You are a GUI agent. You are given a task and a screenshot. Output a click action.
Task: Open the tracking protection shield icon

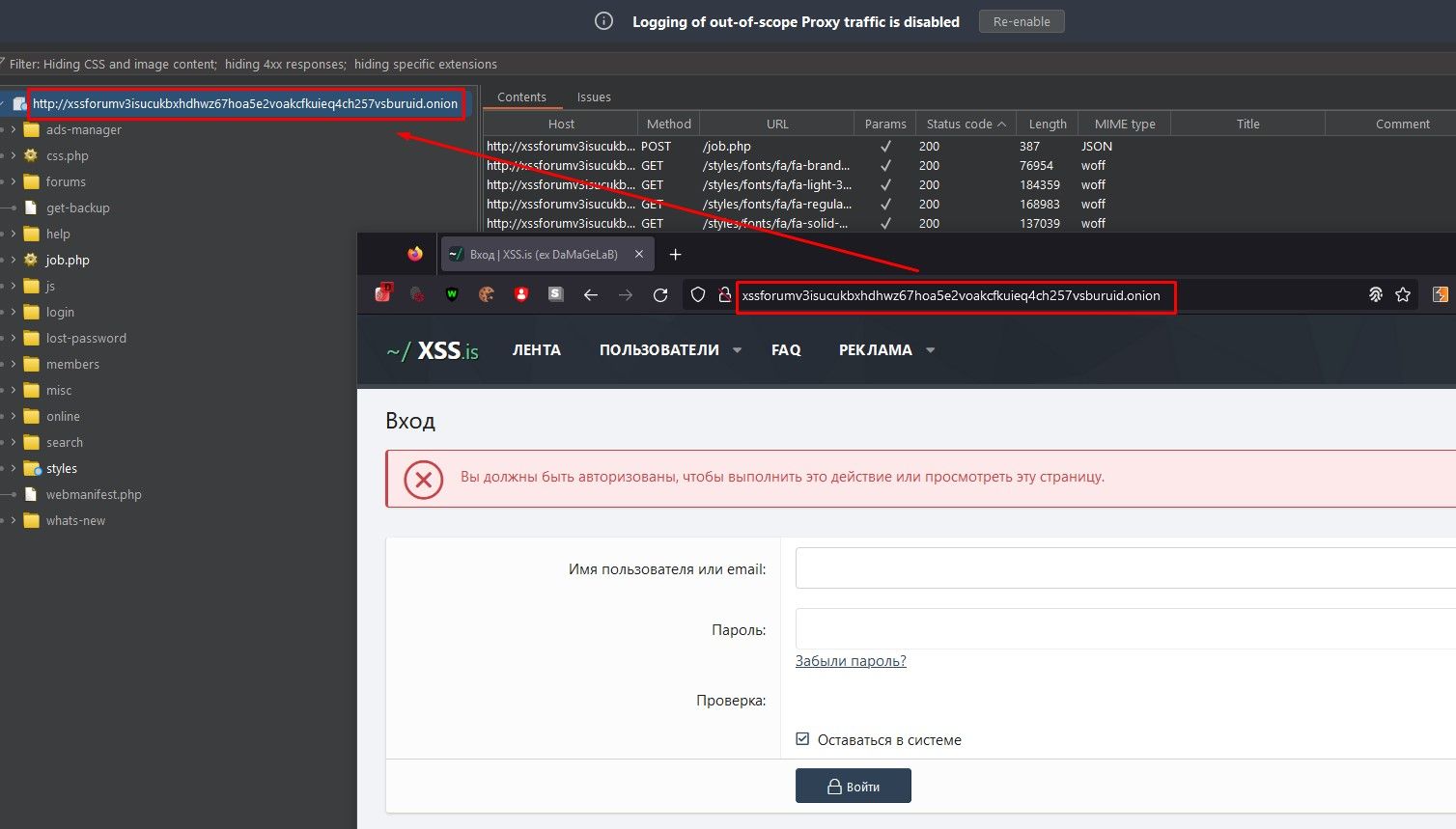[697, 294]
